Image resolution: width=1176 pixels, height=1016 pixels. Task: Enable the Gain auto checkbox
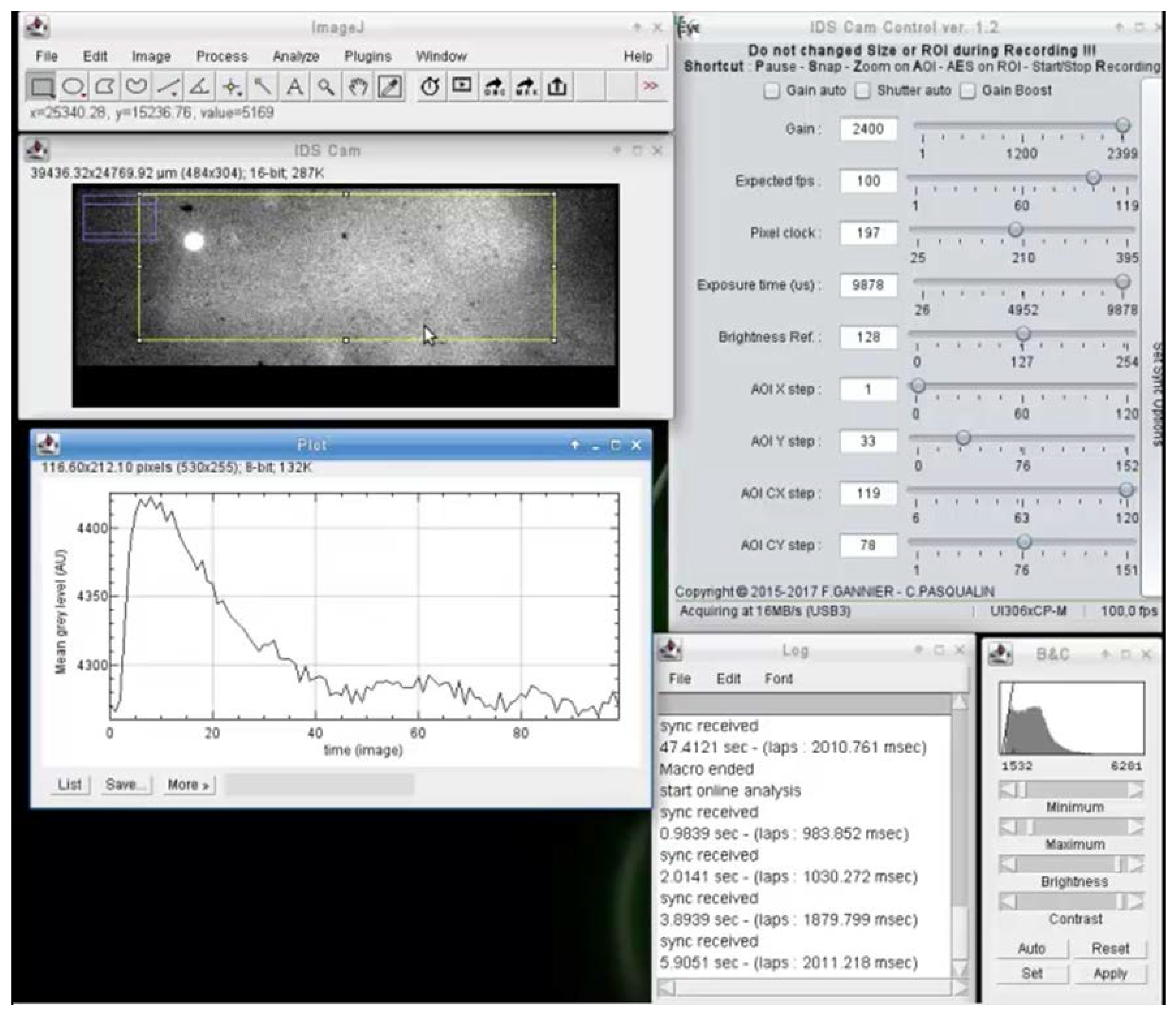771,91
